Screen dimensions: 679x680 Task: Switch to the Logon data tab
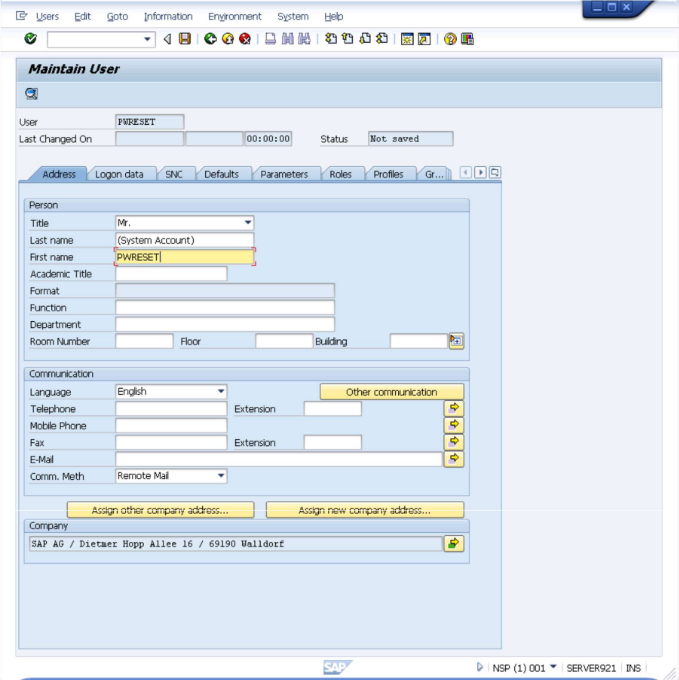pyautogui.click(x=119, y=174)
